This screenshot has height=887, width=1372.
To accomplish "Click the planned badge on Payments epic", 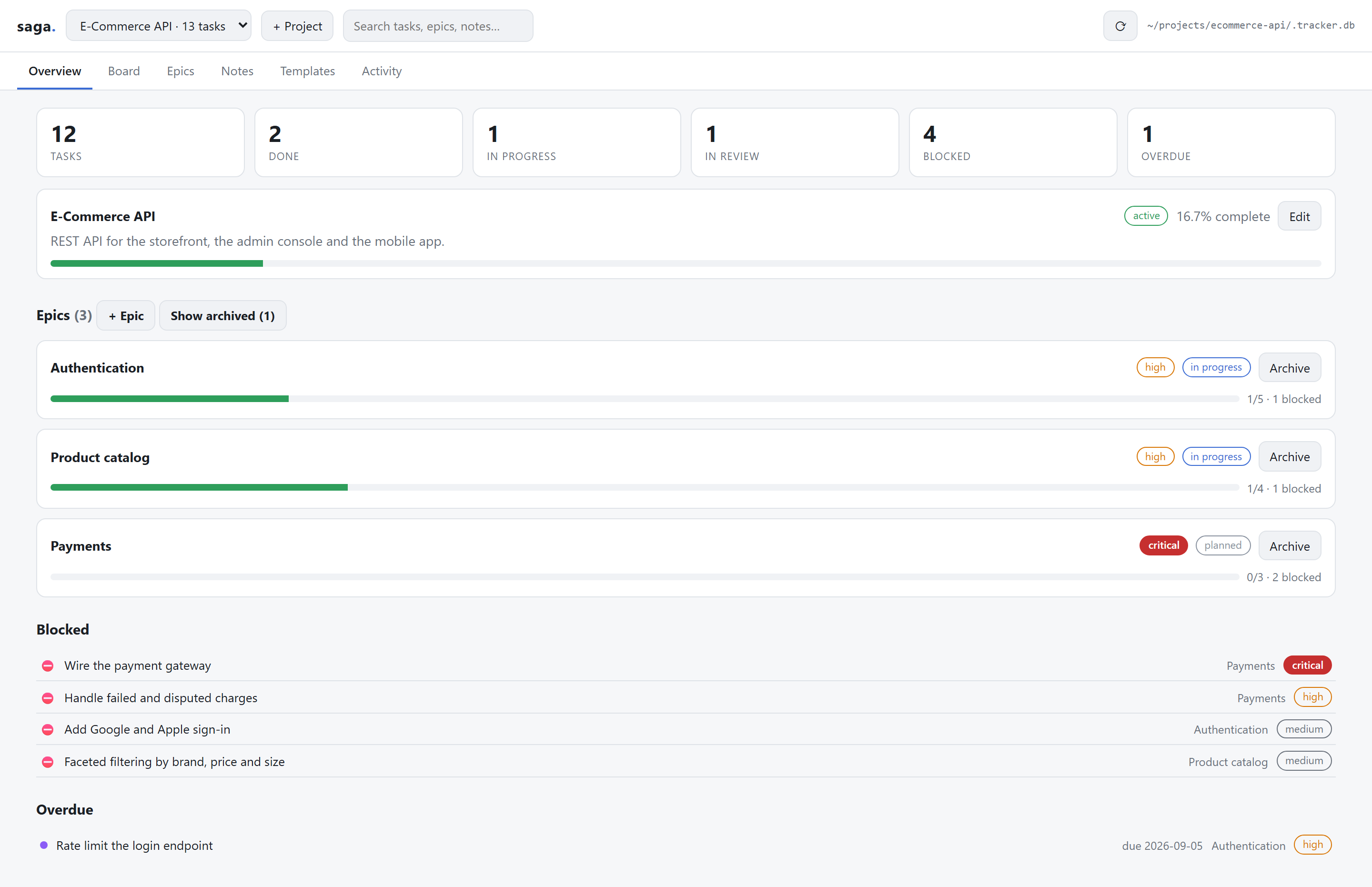I will coord(1223,545).
